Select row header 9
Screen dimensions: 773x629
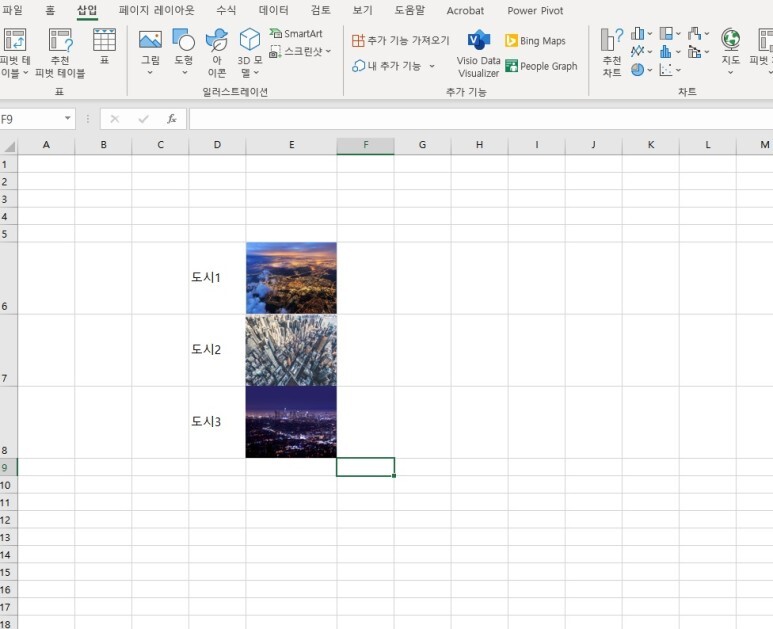tap(8, 467)
